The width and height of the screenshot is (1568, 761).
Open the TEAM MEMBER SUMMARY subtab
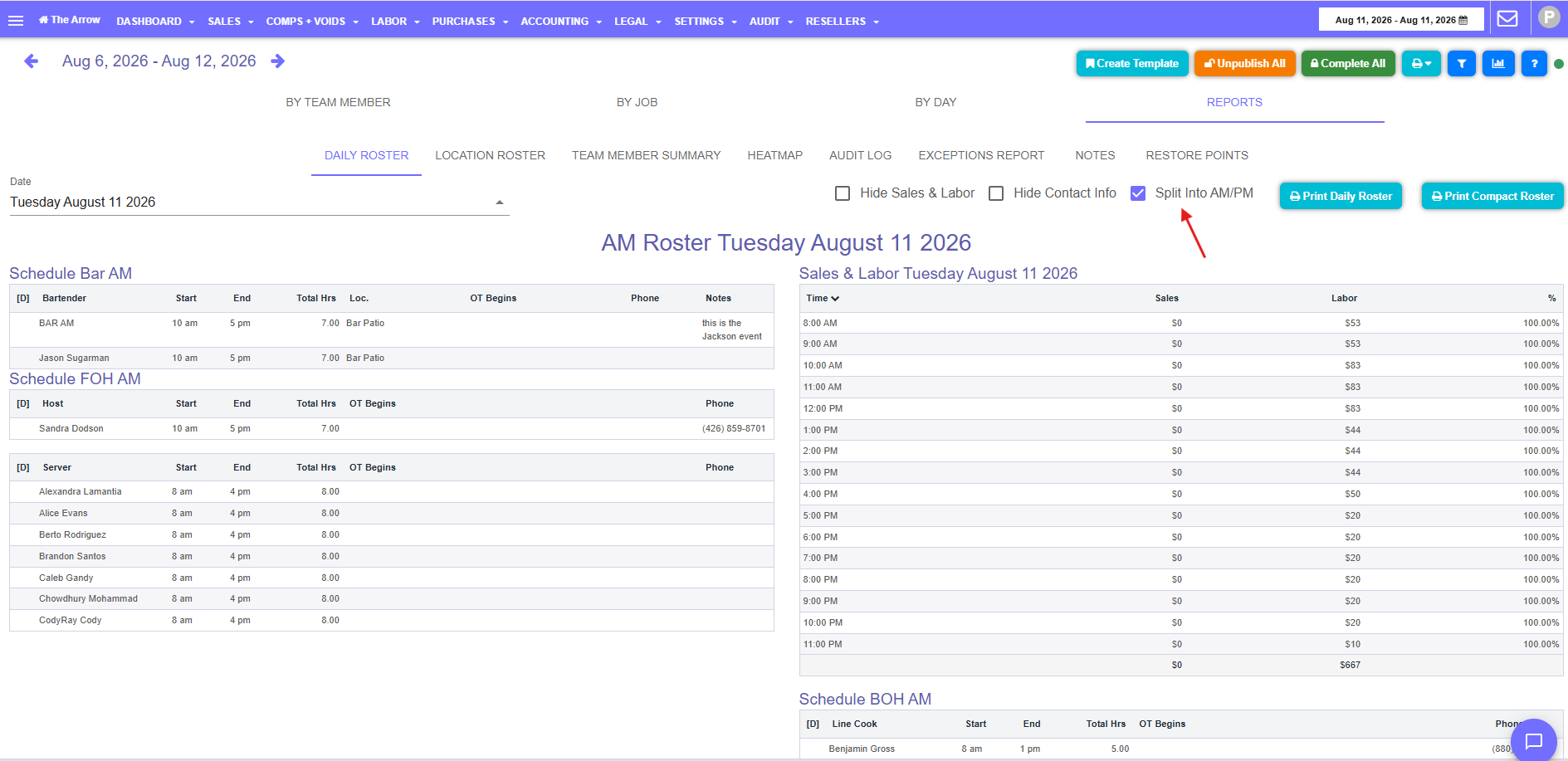coord(646,156)
